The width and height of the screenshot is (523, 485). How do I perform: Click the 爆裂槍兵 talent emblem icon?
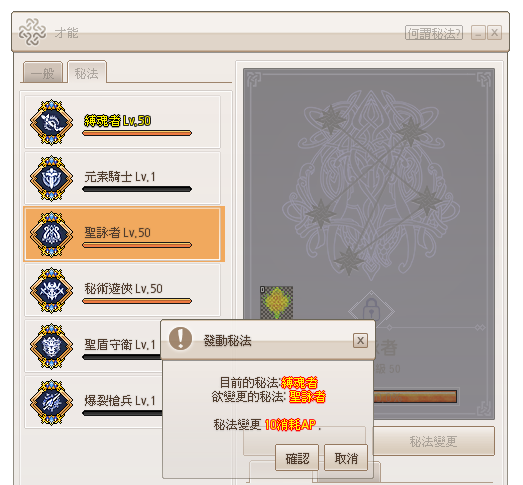51,402
